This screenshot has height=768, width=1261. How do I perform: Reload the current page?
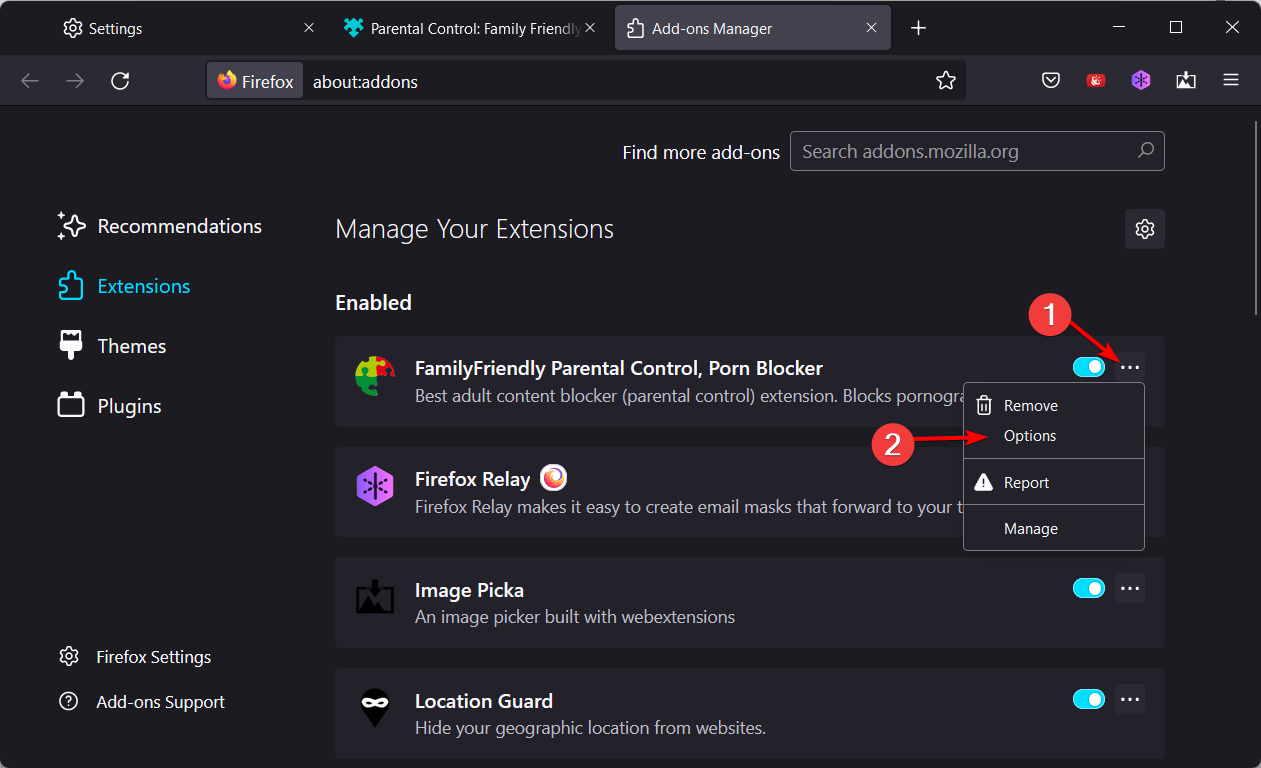pyautogui.click(x=120, y=81)
